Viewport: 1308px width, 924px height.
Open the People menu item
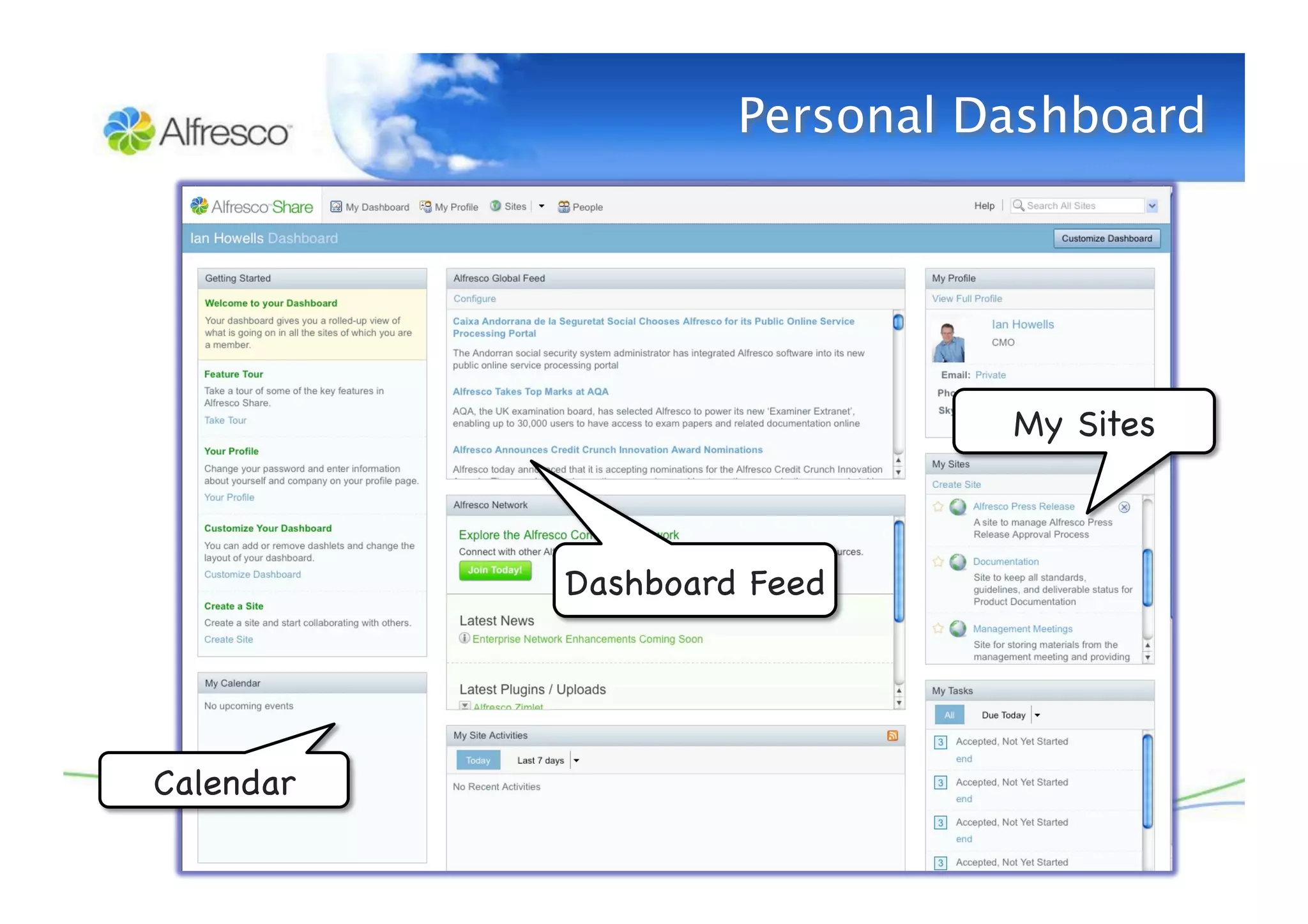587,207
